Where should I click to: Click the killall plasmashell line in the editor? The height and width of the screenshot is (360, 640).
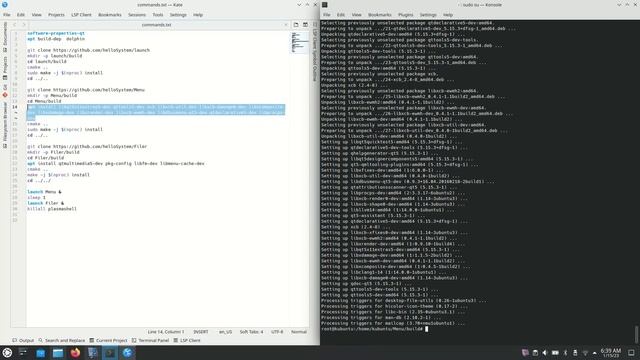coord(52,209)
